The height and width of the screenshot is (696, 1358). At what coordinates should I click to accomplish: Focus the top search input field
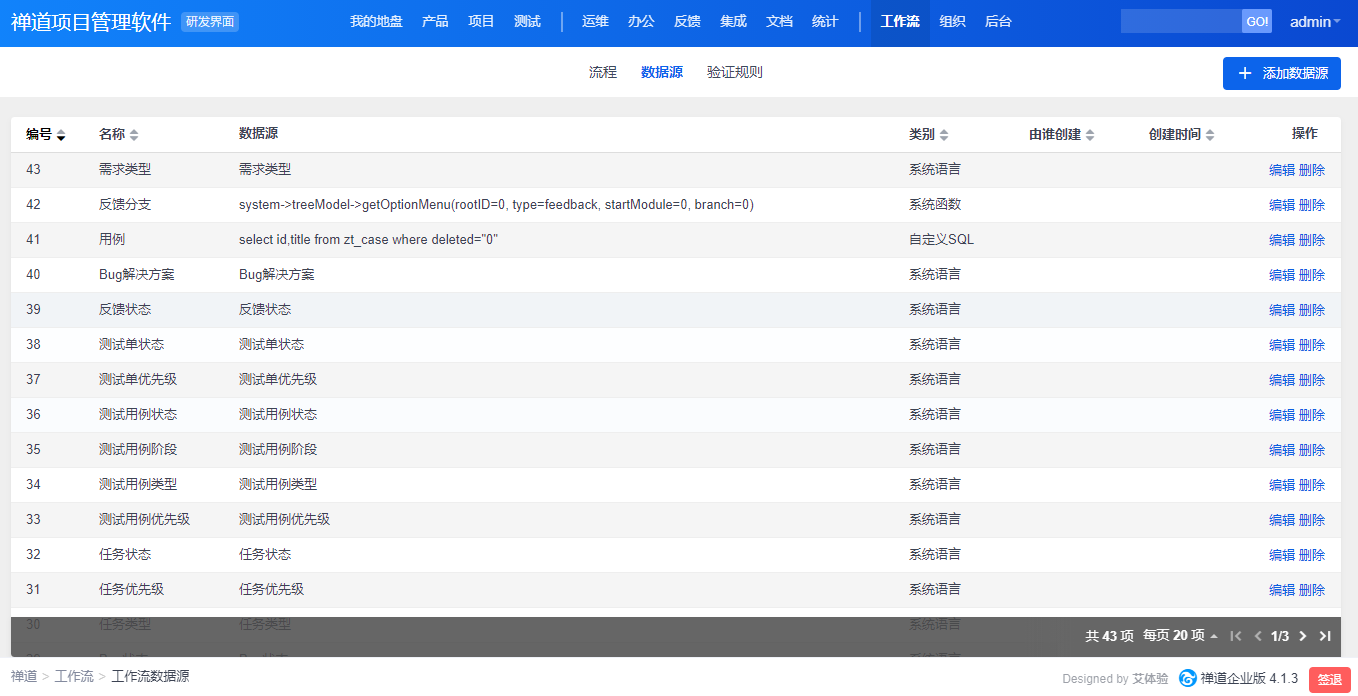pos(1181,22)
